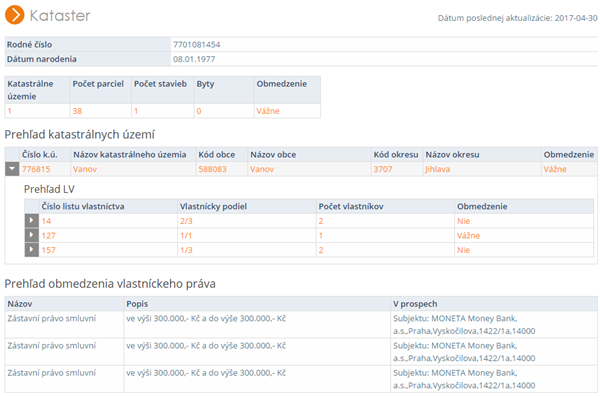Screen dimensions: 600x396
Task: Click ownership share 1/3
Action: tap(186, 250)
